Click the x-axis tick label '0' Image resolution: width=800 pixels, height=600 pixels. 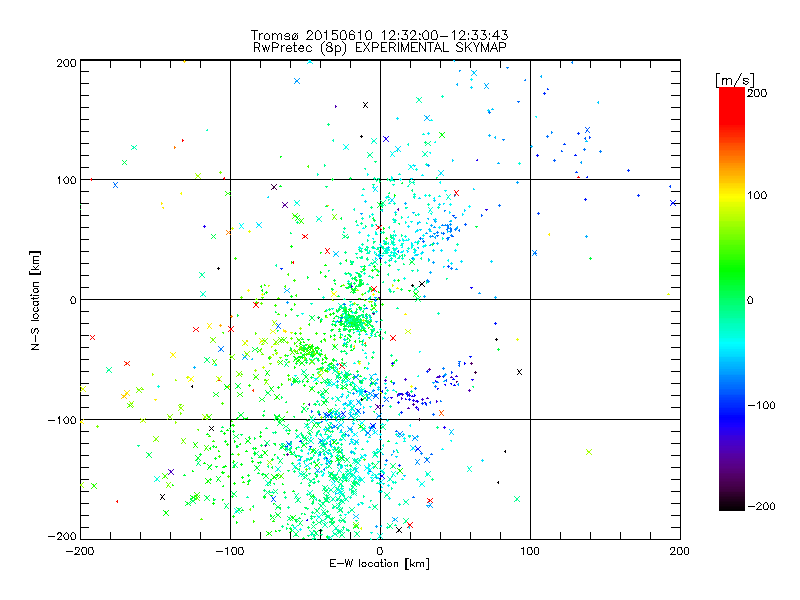(380, 551)
